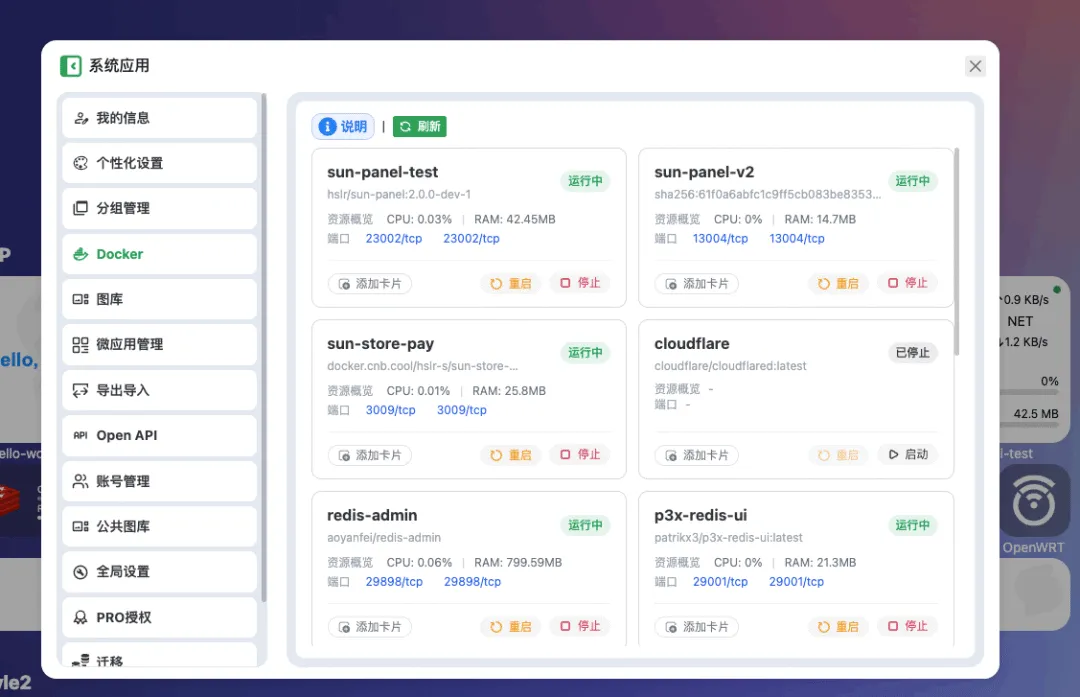Viewport: 1080px width, 697px height.
Task: Restart the p3x-redis-ui container
Action: 838,626
